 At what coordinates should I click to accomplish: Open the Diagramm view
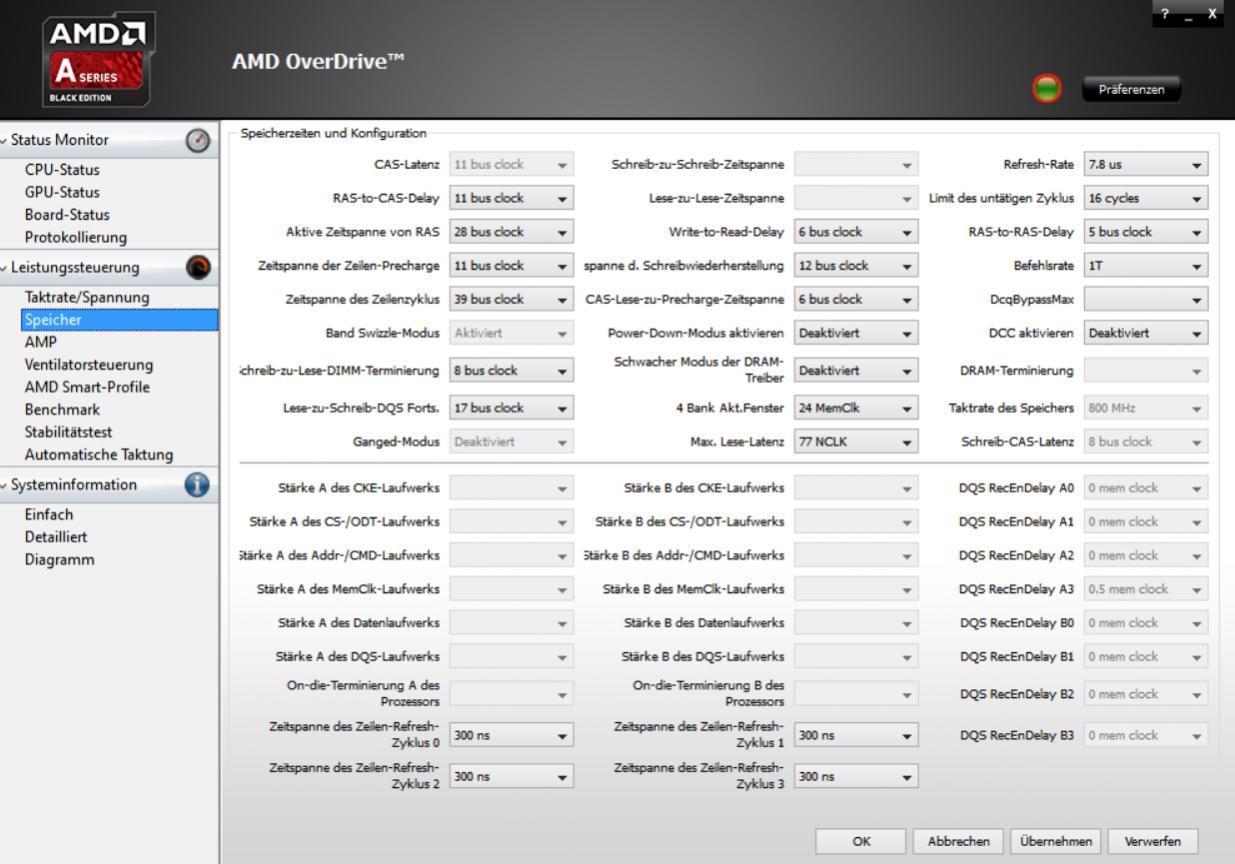pos(59,560)
